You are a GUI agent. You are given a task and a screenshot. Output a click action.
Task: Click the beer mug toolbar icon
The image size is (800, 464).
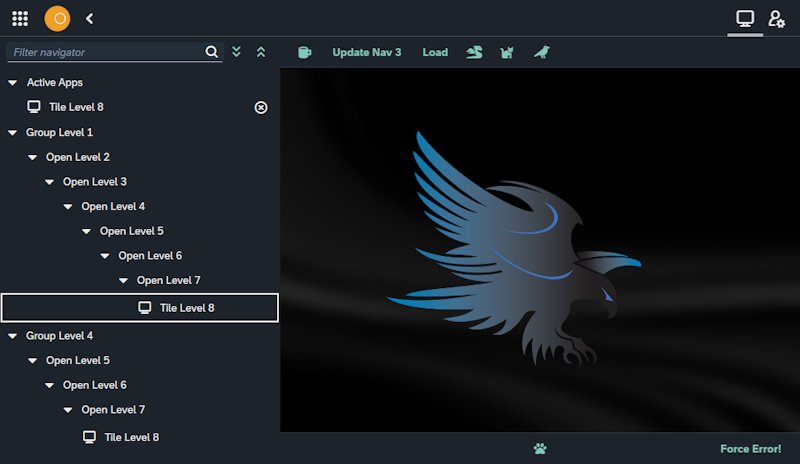pyautogui.click(x=305, y=52)
